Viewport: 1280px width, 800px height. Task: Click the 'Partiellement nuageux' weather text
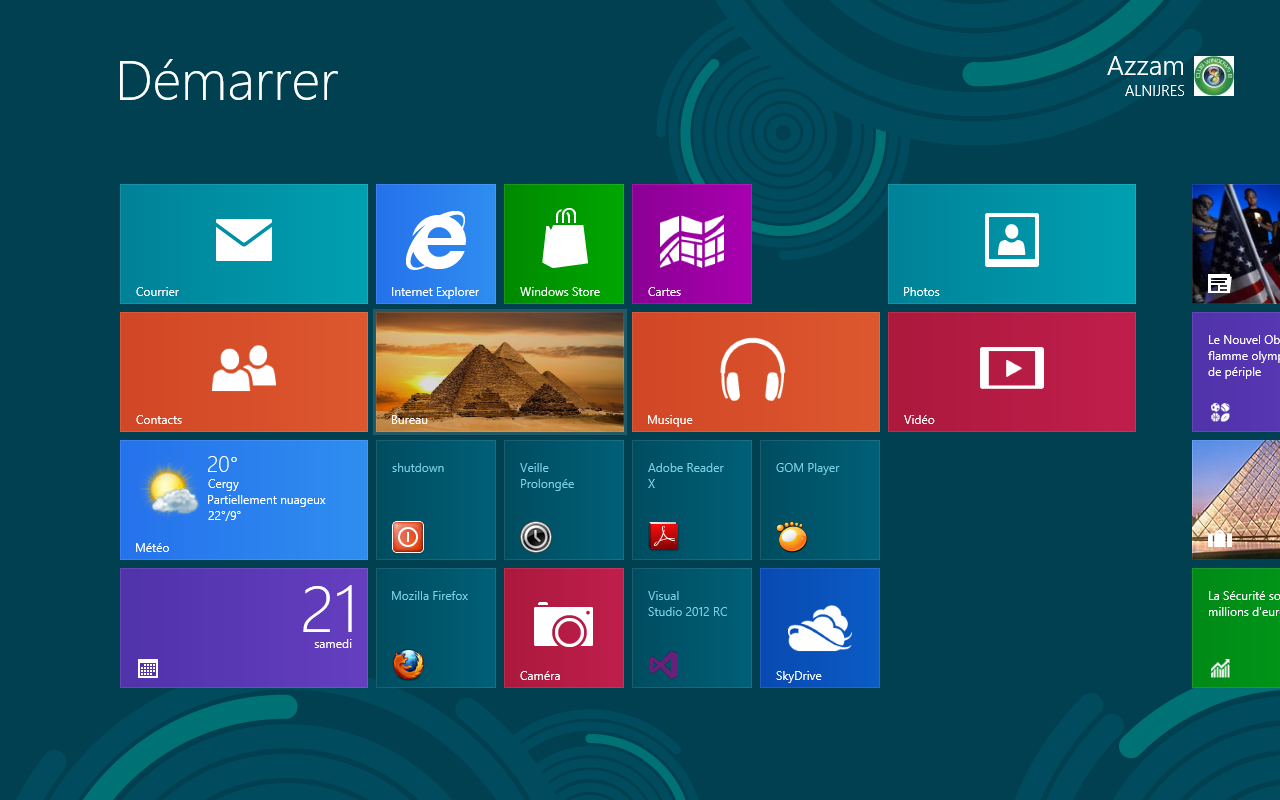[x=267, y=500]
